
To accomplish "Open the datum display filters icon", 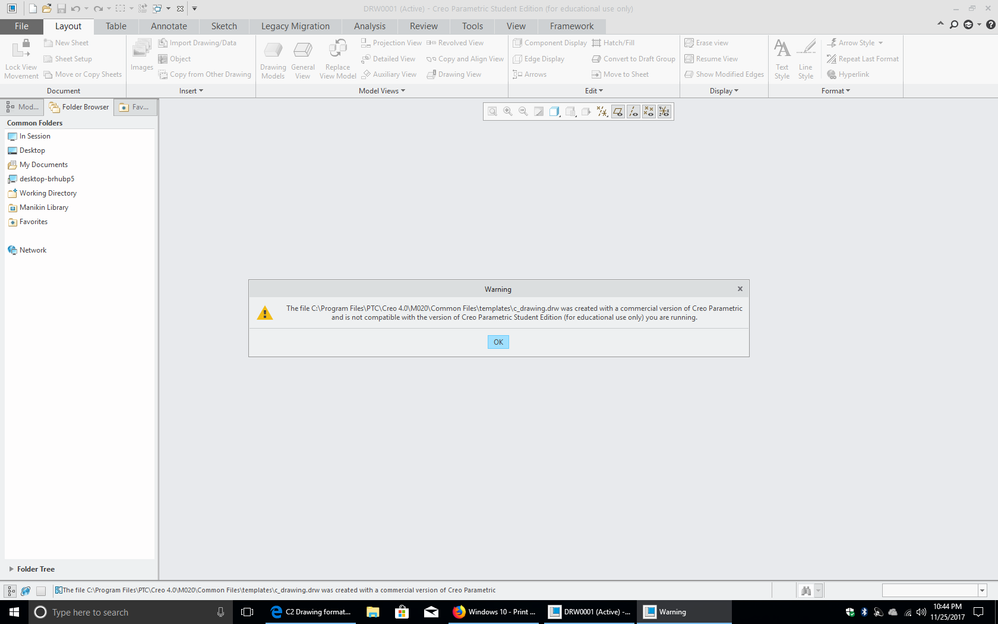I will [602, 111].
